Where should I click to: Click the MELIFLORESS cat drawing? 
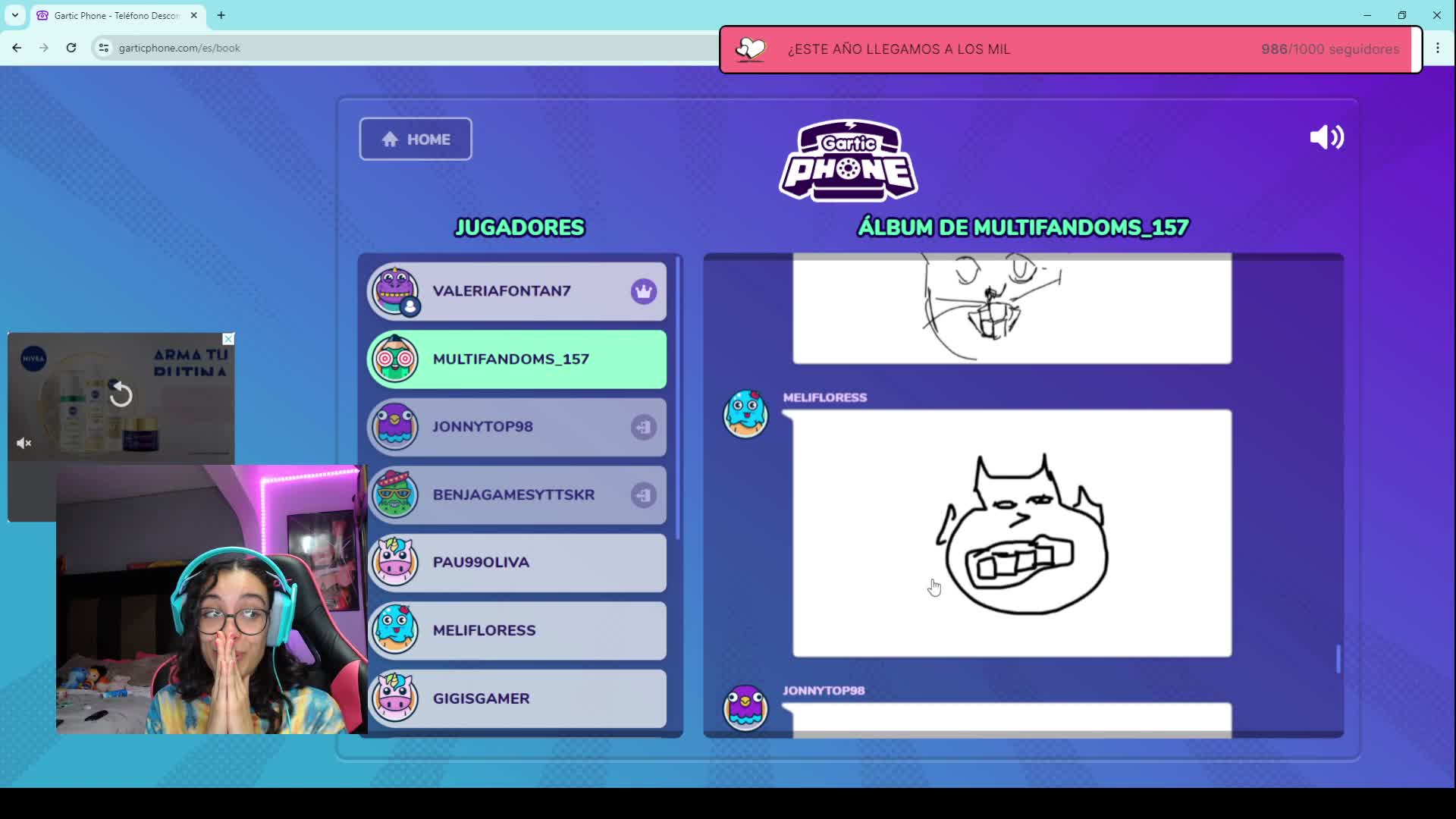click(x=1012, y=533)
